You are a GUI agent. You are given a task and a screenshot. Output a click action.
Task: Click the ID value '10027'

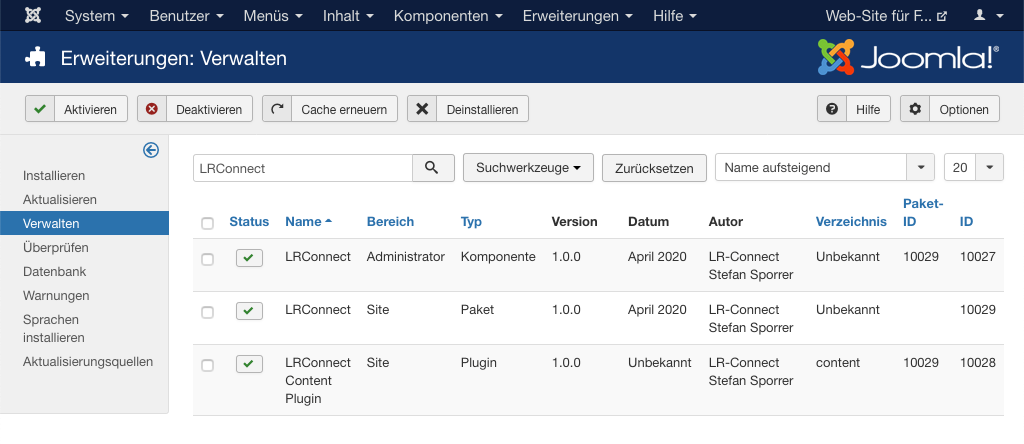tap(978, 257)
